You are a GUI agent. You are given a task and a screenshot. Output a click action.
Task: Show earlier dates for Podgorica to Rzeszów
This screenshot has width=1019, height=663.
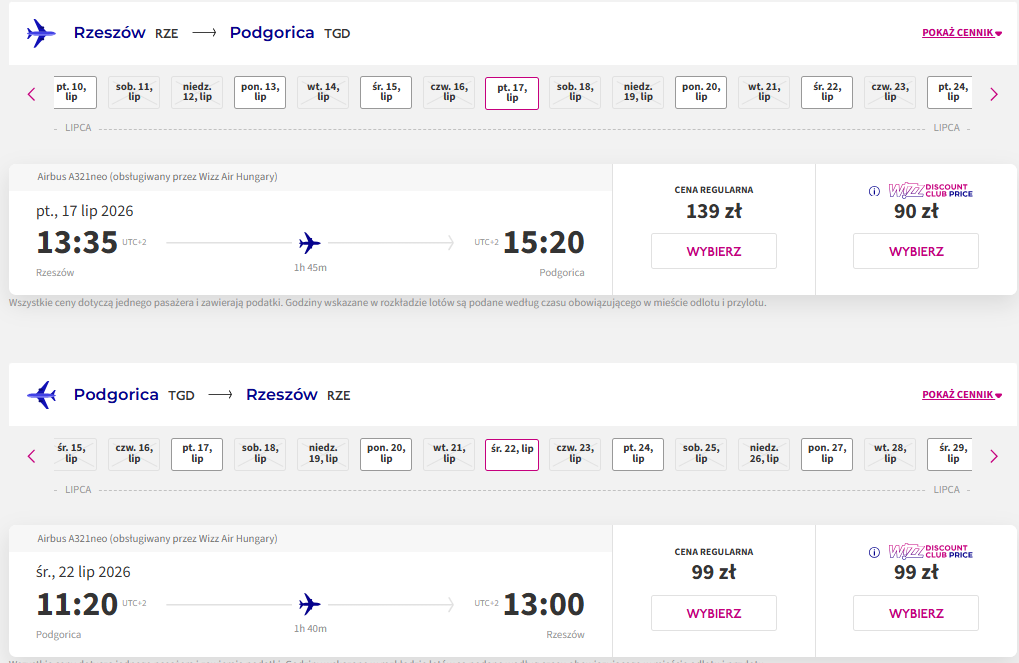pos(31,456)
